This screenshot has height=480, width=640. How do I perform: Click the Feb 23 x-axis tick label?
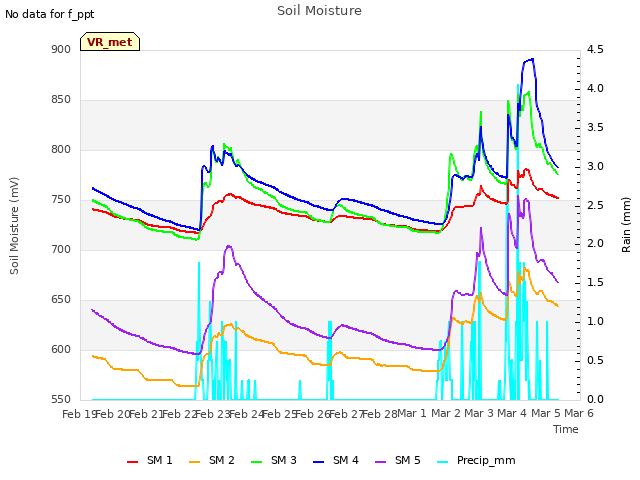point(213,414)
